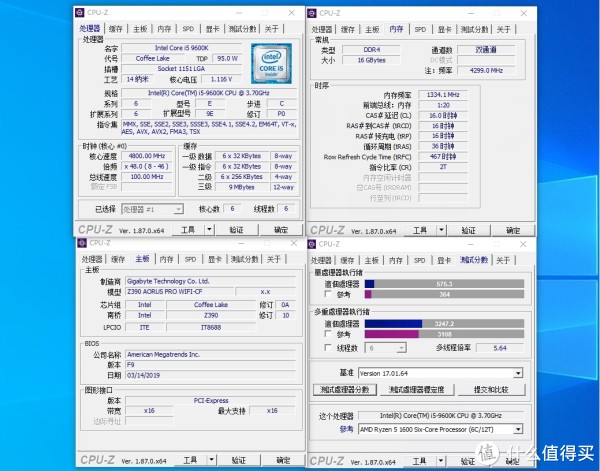Image resolution: width=600 pixels, height=471 pixels.
Task: Close the memory CPU-Z window
Action: click(523, 13)
